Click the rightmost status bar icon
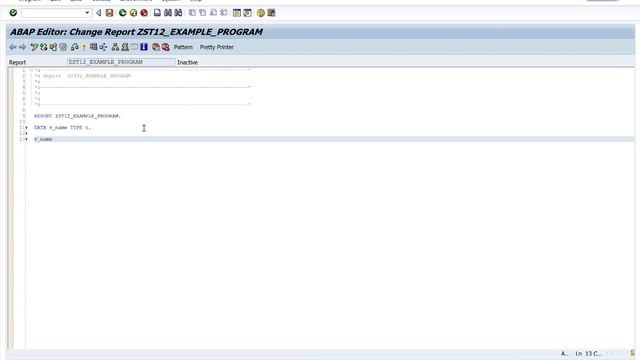This screenshot has width=640, height=360. 632,353
